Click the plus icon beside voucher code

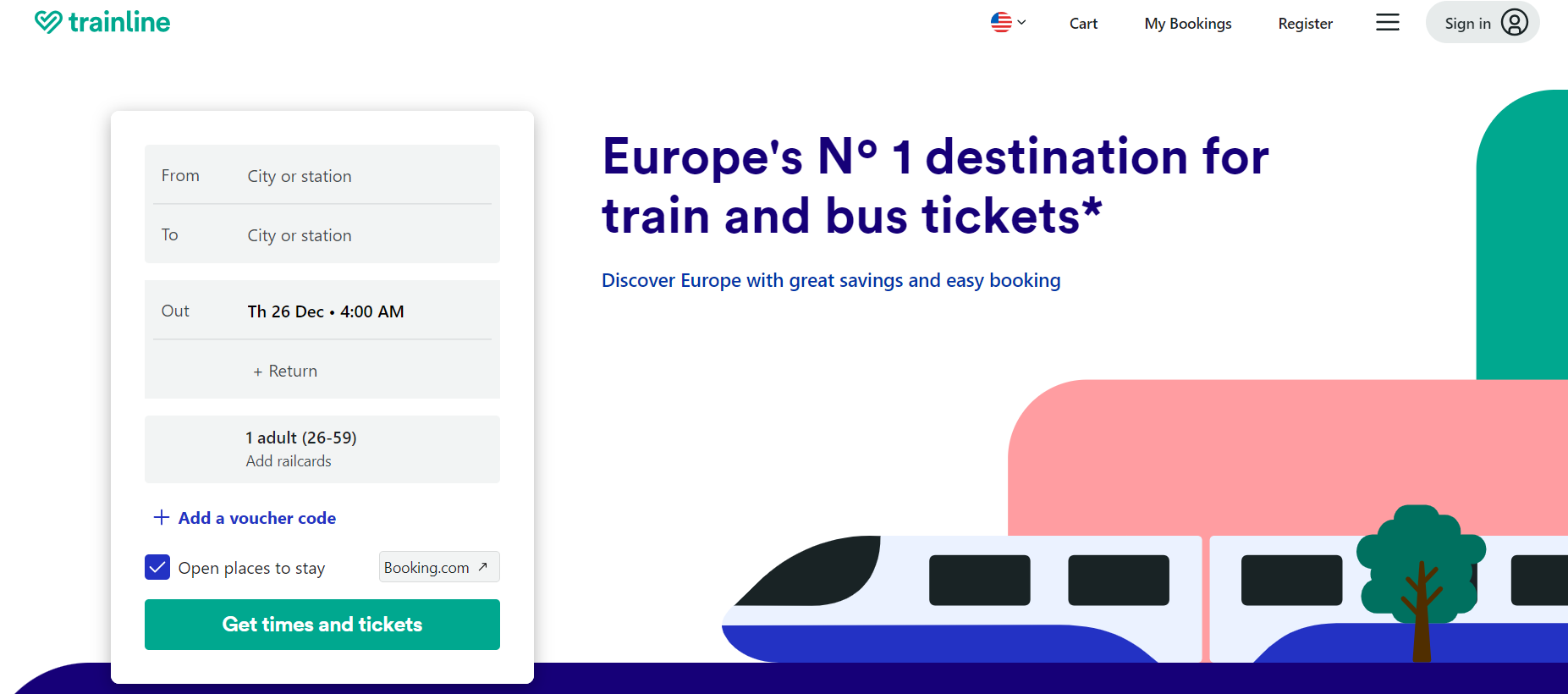tap(161, 517)
